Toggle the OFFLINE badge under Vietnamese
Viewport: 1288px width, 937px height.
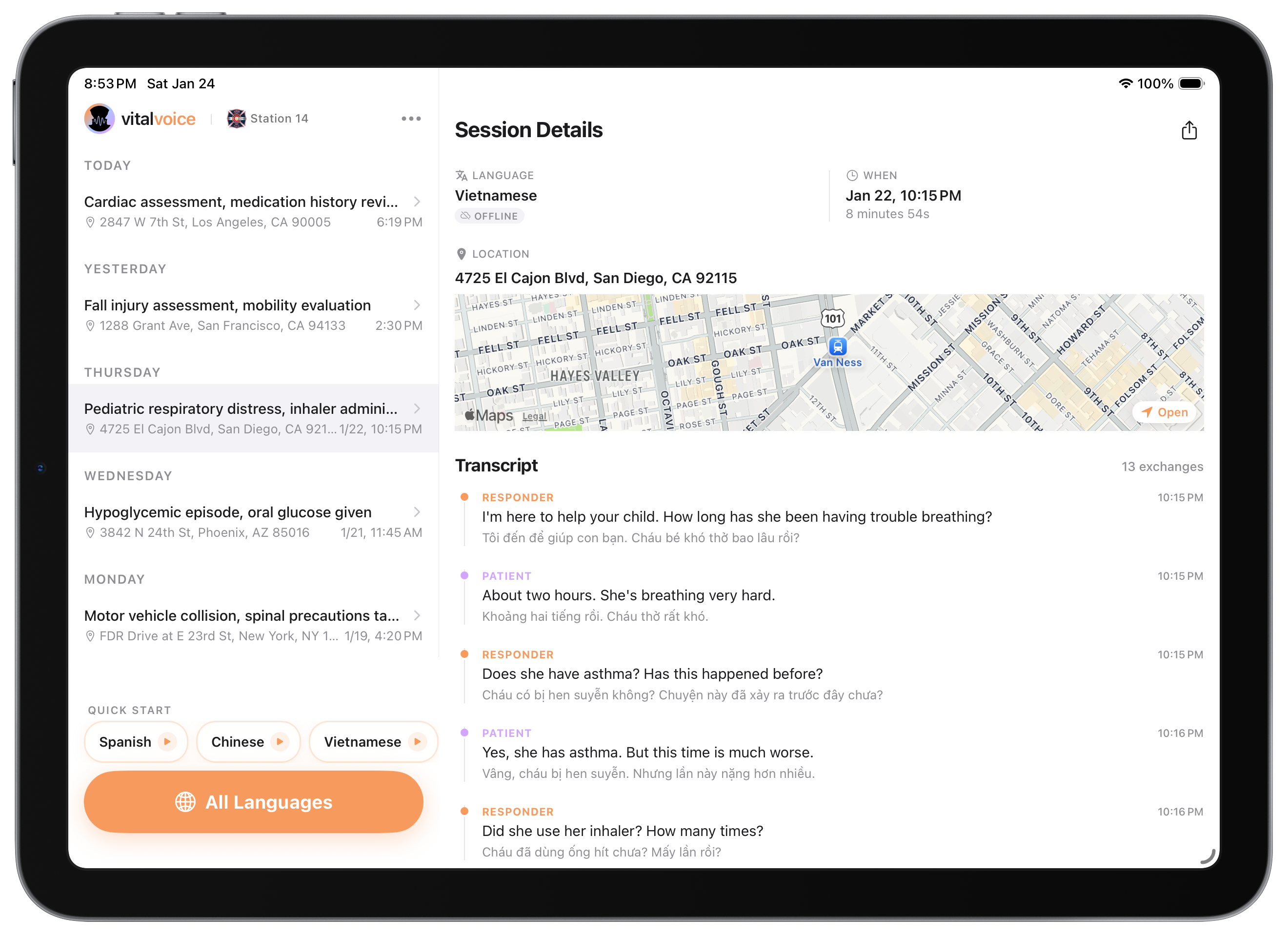[489, 216]
